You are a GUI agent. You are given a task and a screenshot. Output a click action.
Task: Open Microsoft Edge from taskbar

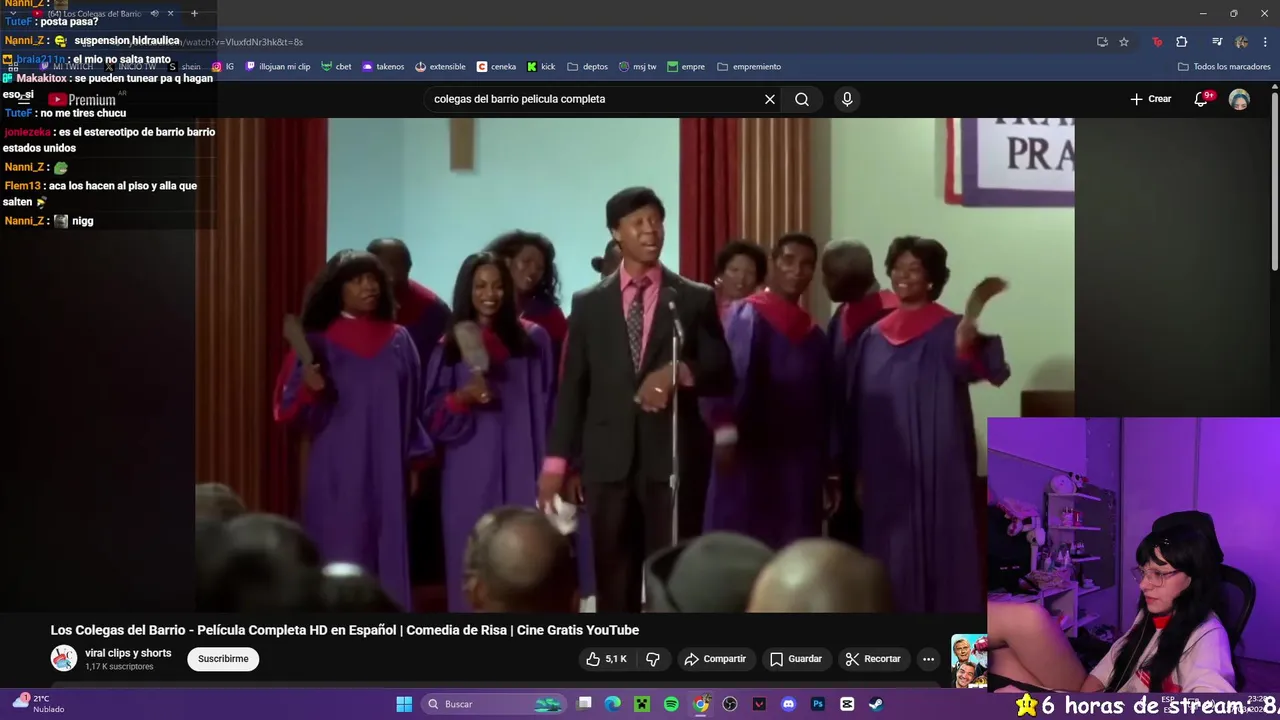[x=612, y=704]
